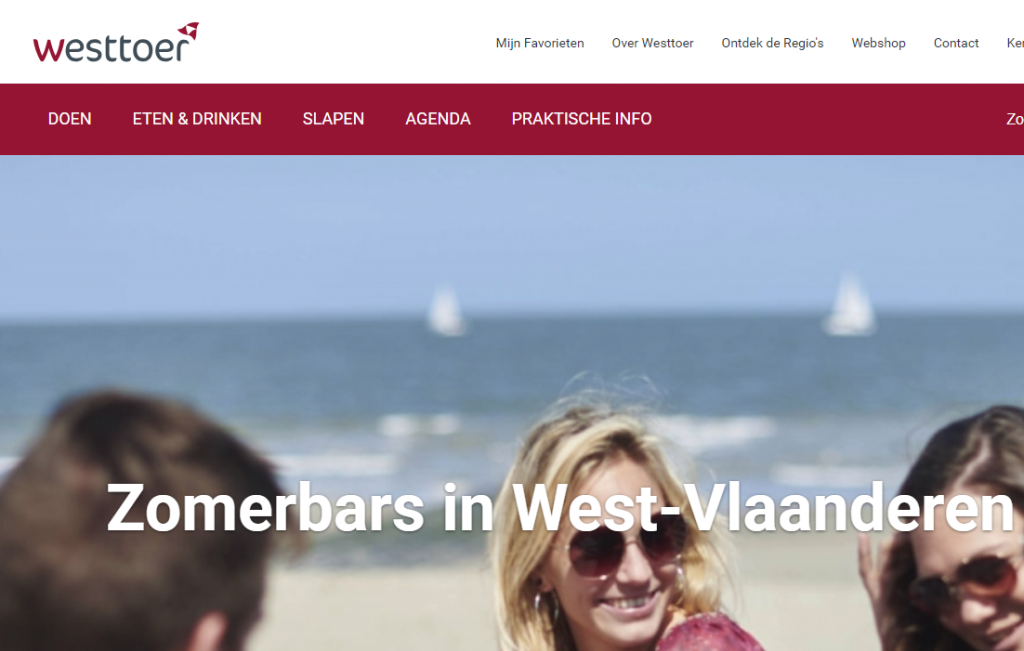This screenshot has height=651, width=1024.
Task: Select the ETEN & DRINKEN menu item
Action: [x=197, y=119]
